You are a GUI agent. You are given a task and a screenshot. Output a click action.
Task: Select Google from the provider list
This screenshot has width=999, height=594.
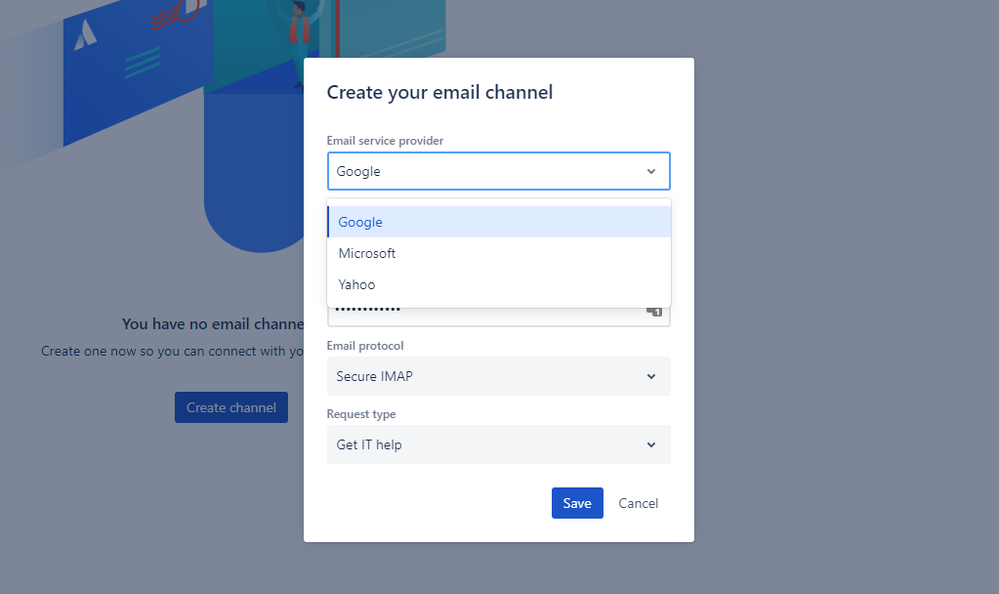pyautogui.click(x=499, y=222)
